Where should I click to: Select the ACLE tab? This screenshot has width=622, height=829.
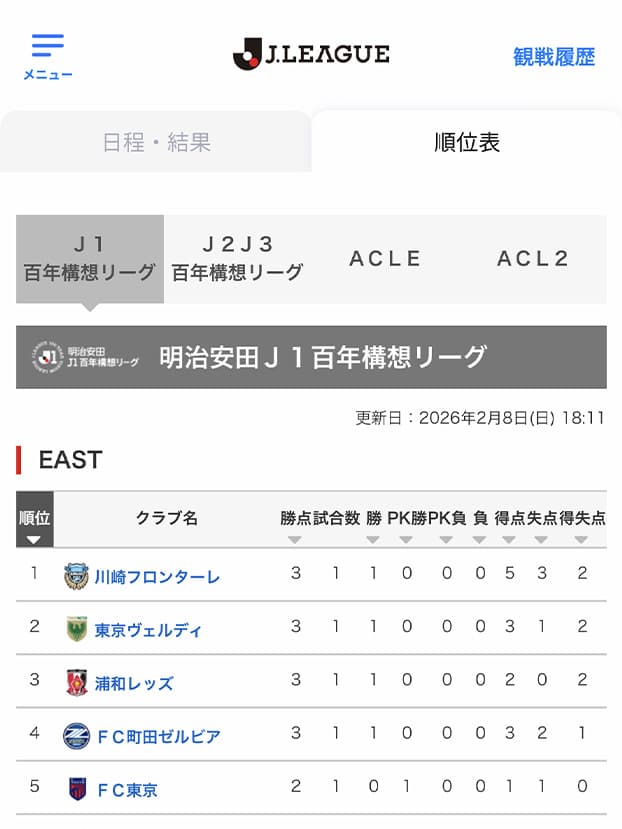click(385, 258)
